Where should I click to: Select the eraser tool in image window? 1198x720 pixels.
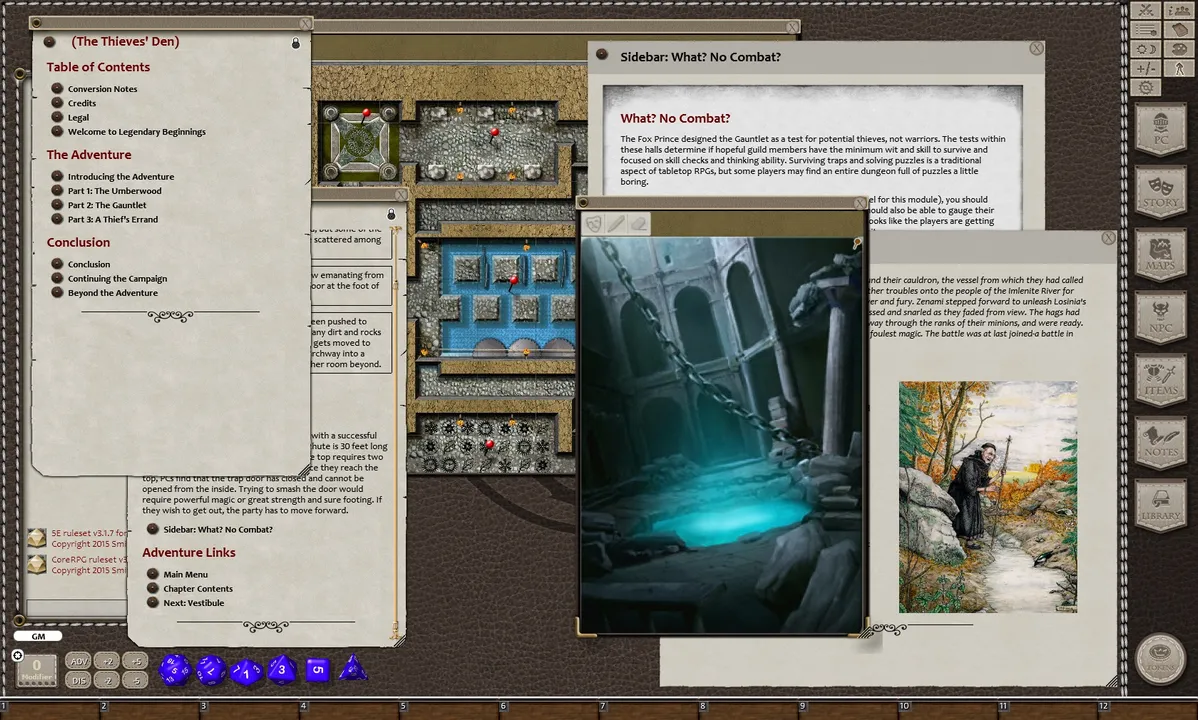point(639,223)
